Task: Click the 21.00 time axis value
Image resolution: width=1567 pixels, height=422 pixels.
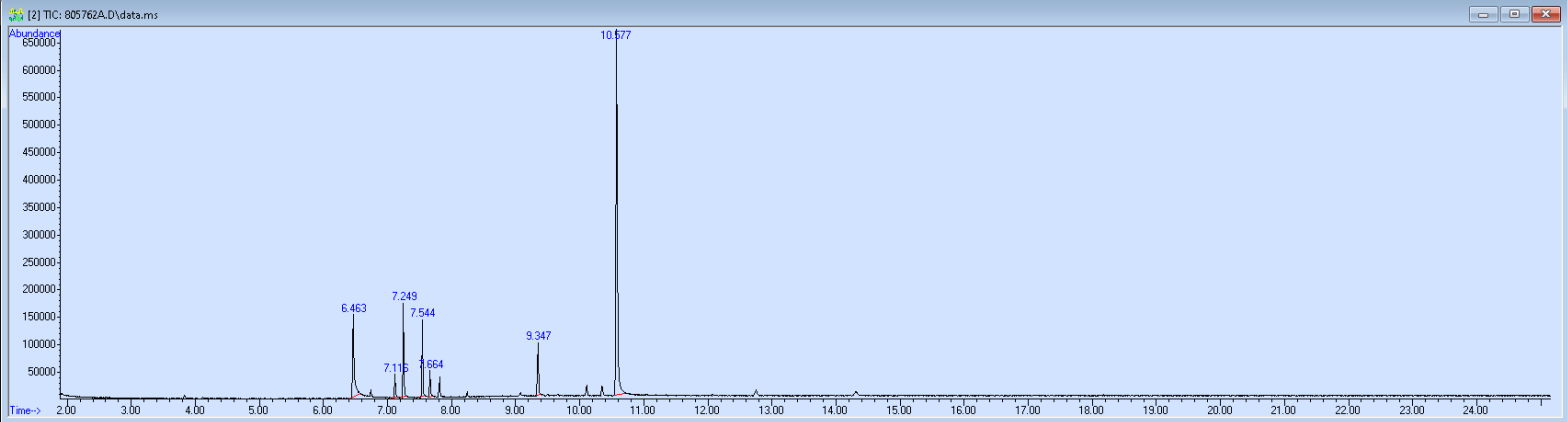Action: 1283,410
